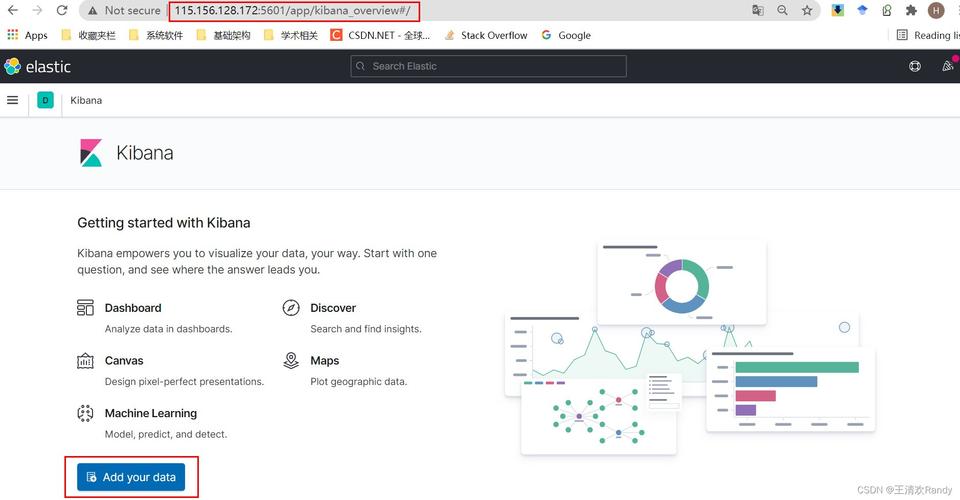
Task: Open the 系统软件 bookmark folder
Action: 156,35
